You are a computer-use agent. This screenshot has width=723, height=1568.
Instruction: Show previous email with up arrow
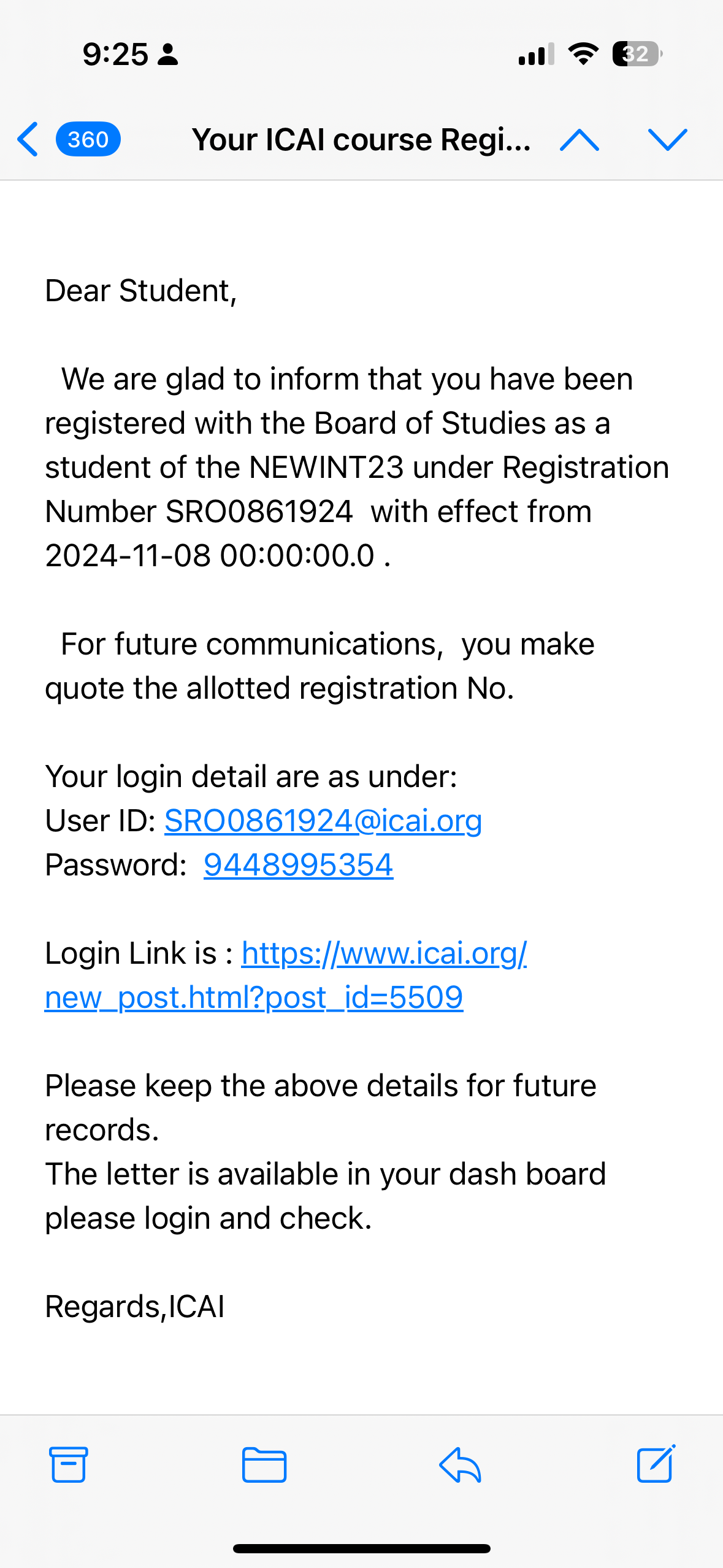point(579,140)
